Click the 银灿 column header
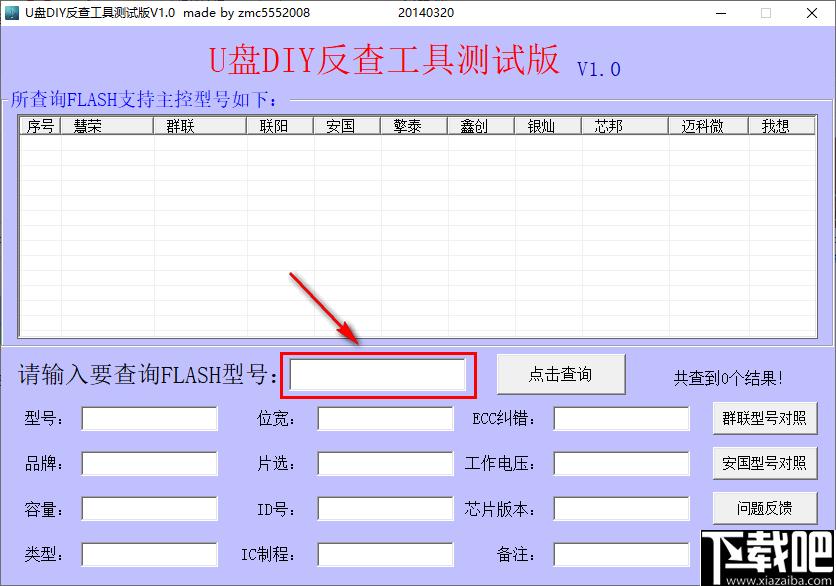The width and height of the screenshot is (836, 586). tap(548, 126)
